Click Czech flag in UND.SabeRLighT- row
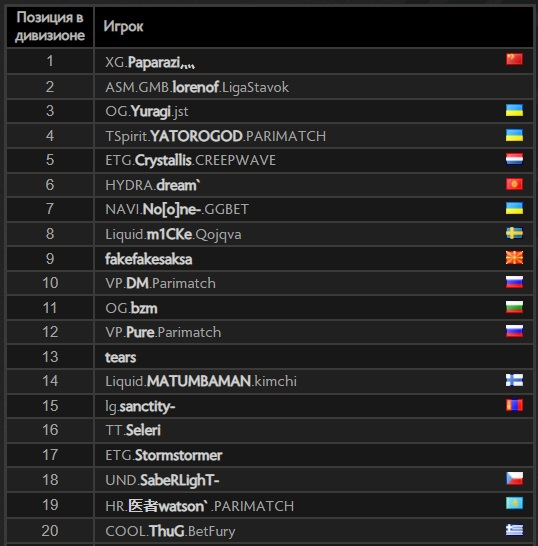538x546 pixels. pyautogui.click(x=514, y=478)
